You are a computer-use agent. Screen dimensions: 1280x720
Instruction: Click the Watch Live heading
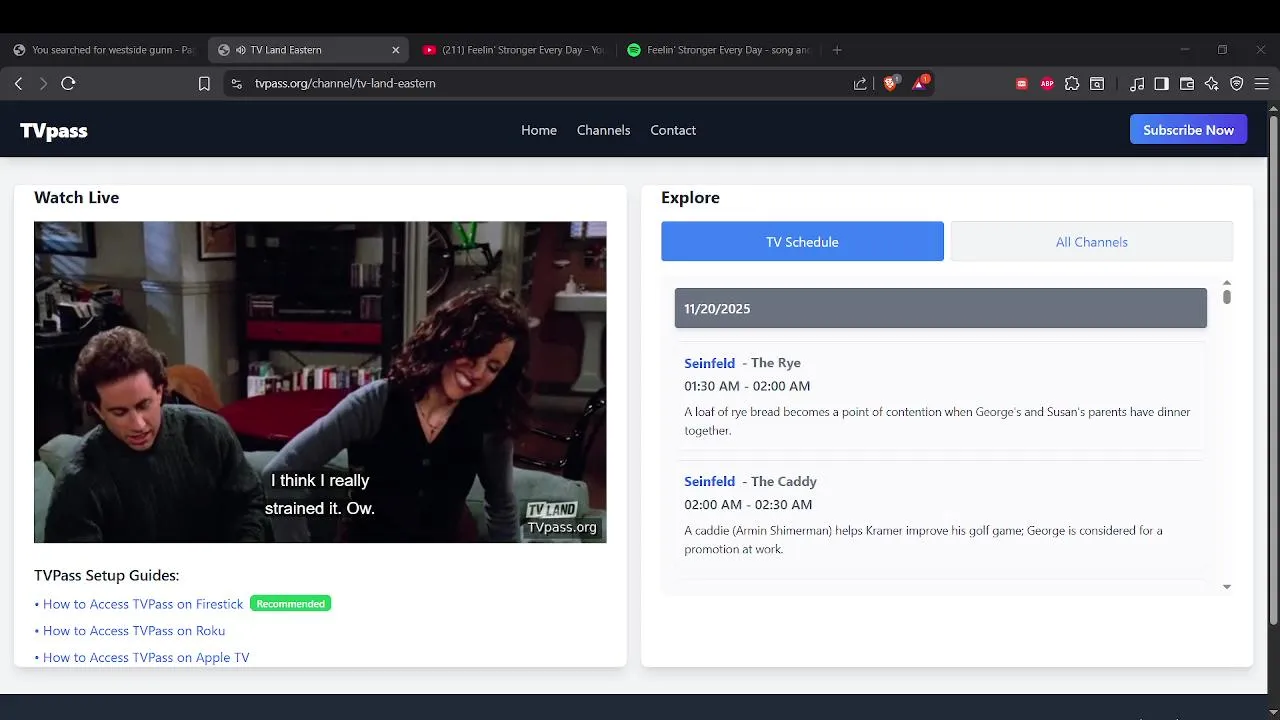click(x=77, y=198)
